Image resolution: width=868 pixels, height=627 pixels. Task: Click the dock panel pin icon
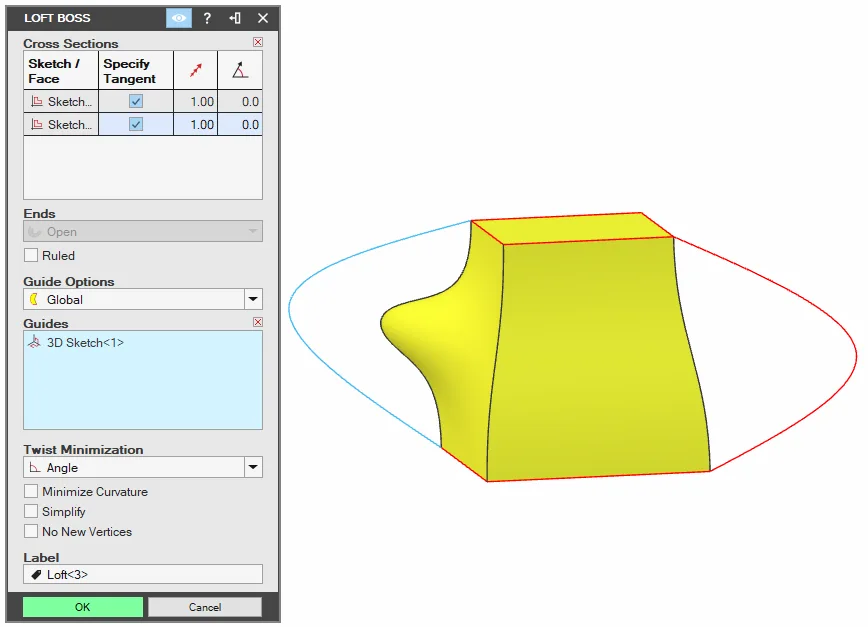pyautogui.click(x=235, y=18)
